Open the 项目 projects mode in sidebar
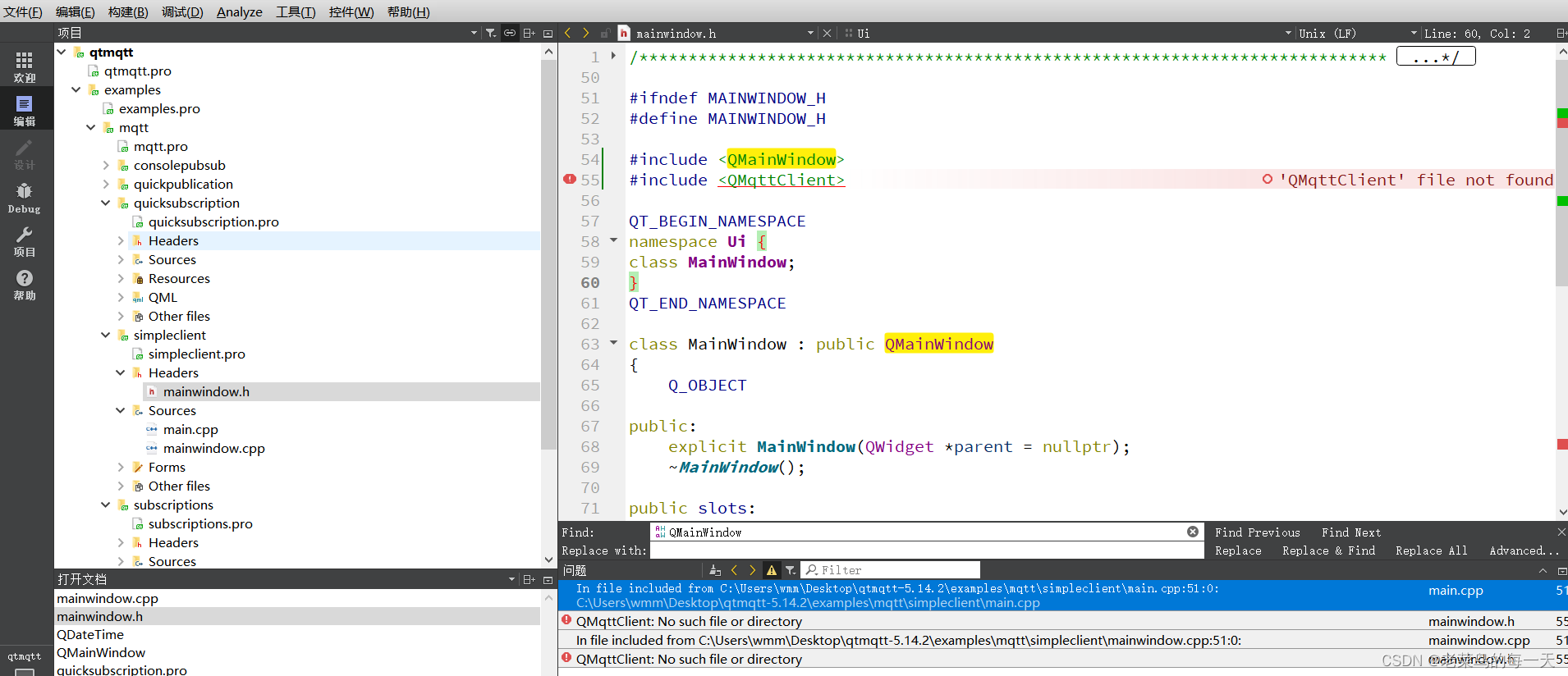Viewport: 1568px width, 676px height. click(25, 241)
